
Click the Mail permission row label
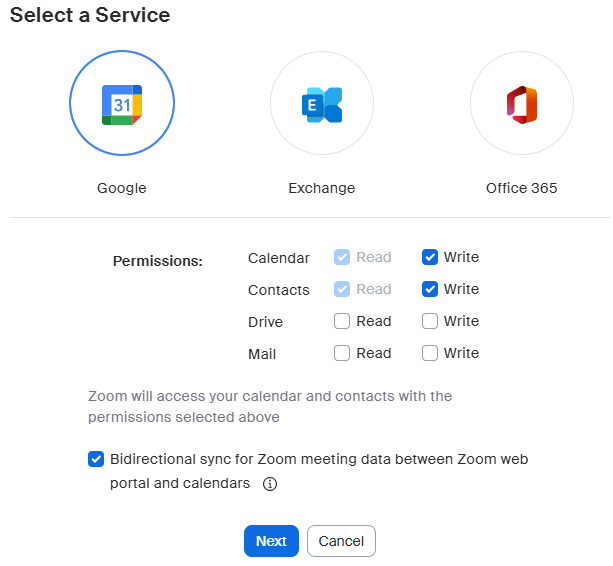click(x=262, y=354)
